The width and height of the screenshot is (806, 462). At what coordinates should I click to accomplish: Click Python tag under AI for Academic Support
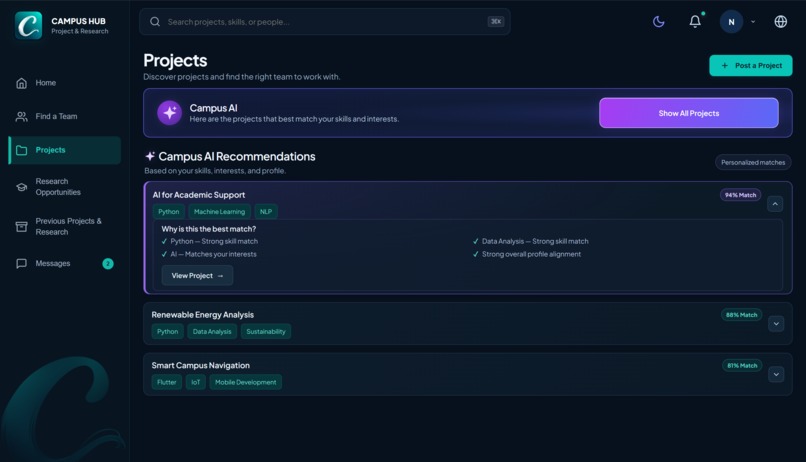[169, 212]
